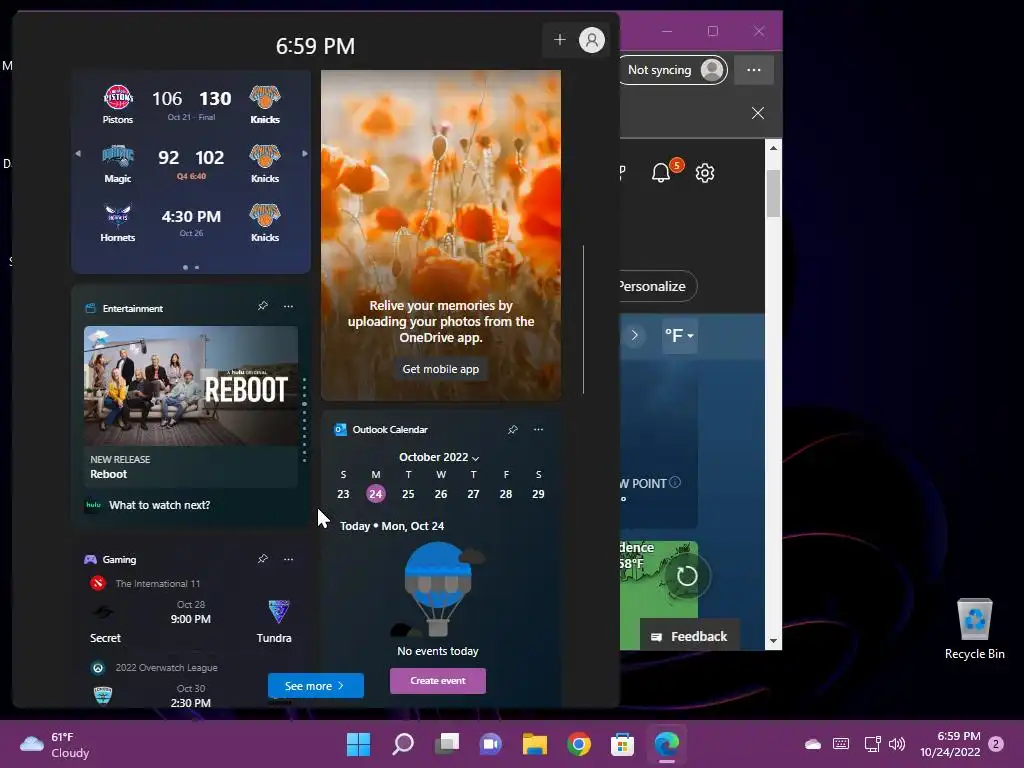
Task: Click OneDrive cloud tray icon
Action: (x=812, y=744)
